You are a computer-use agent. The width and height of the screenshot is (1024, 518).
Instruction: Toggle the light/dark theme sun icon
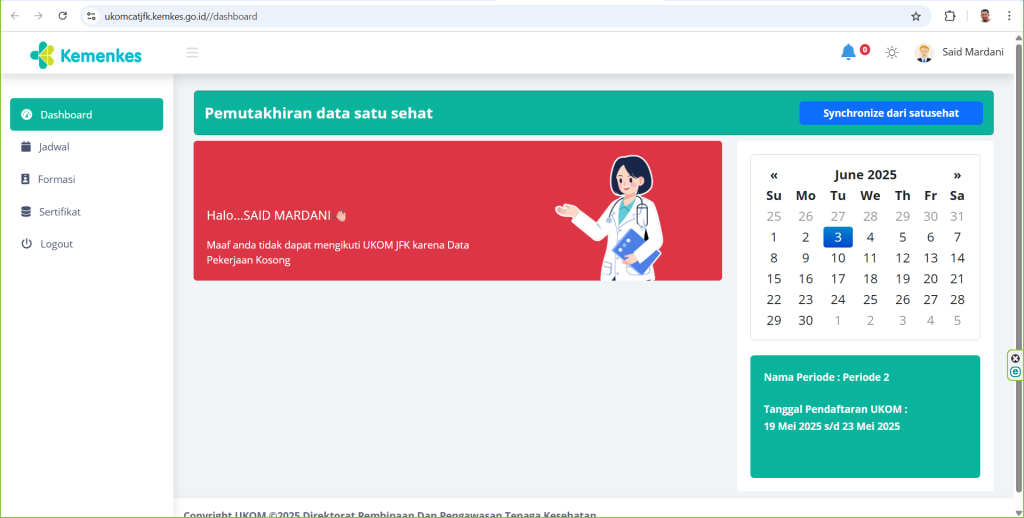coord(892,52)
